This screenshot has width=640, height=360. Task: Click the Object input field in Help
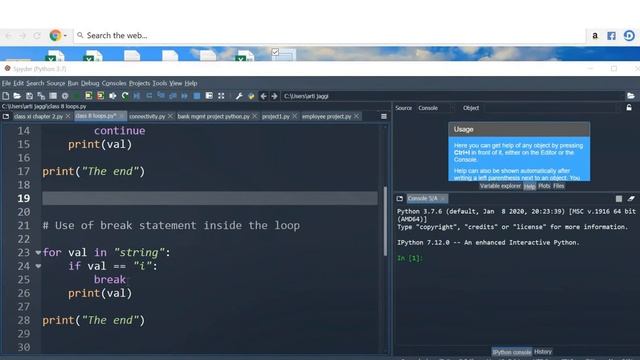point(551,108)
